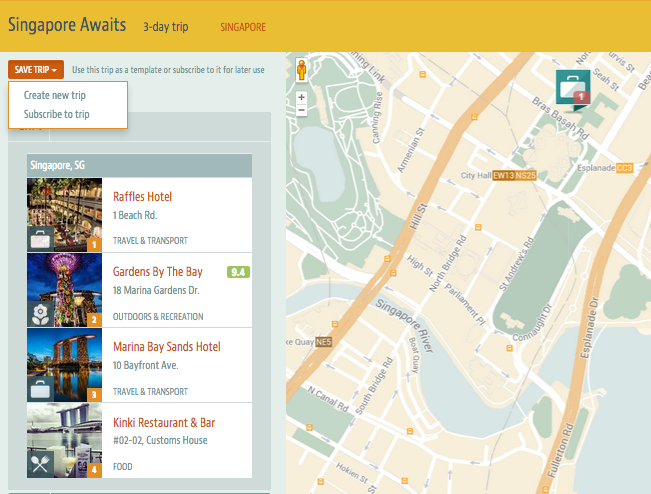651x494 pixels.
Task: Click the fork and knife icon on Kinki Restaurant
Action: [40, 465]
